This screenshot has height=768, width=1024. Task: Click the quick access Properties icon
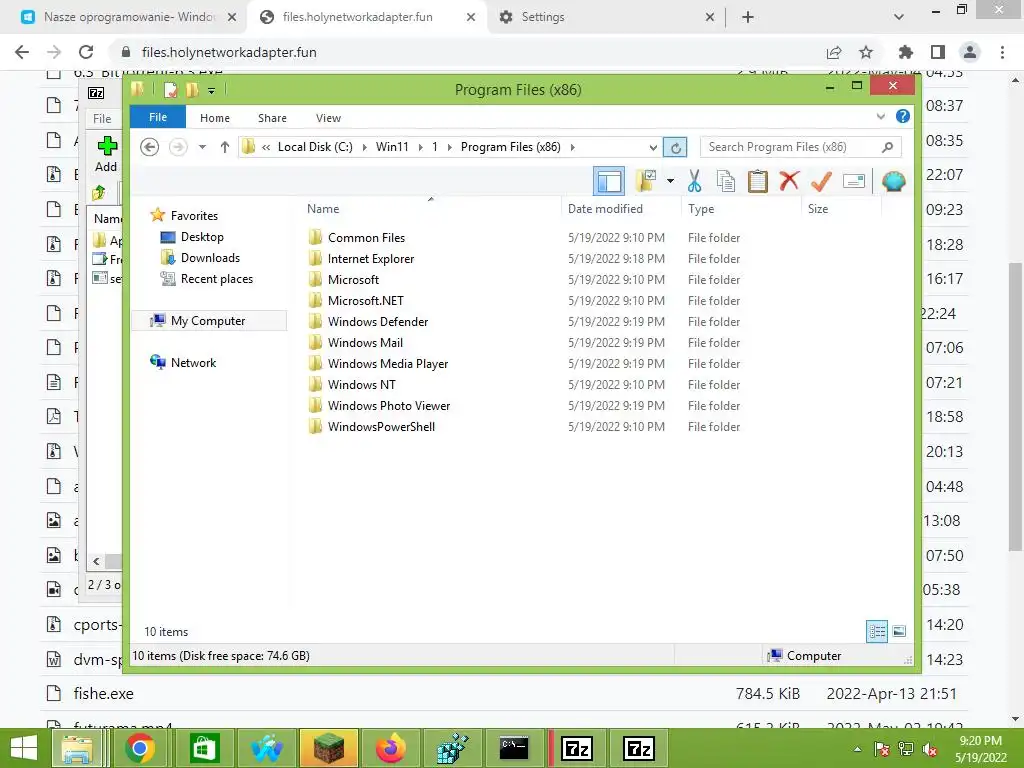point(171,89)
